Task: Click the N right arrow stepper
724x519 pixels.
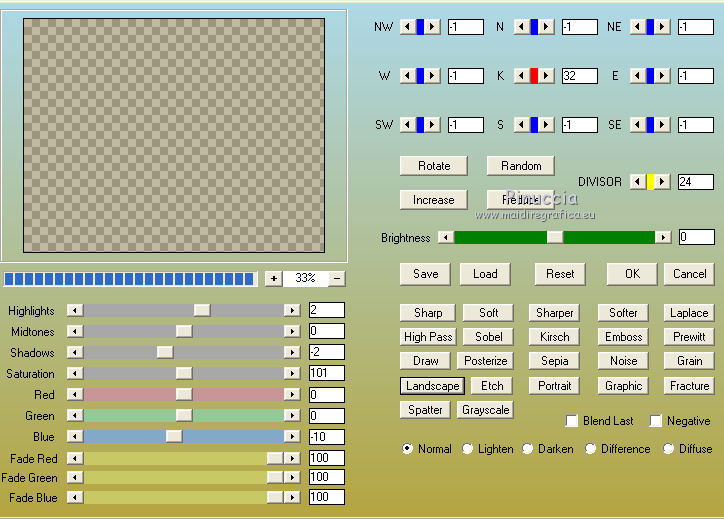Action: 546,27
